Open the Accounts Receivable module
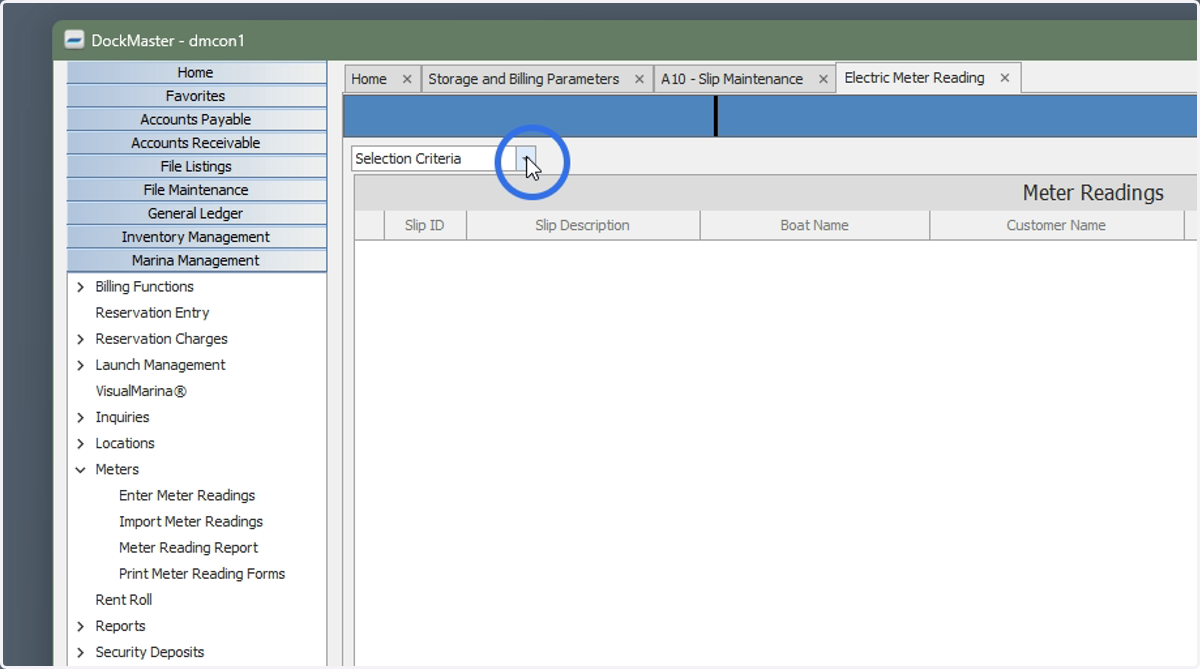1200x669 pixels. pos(196,143)
